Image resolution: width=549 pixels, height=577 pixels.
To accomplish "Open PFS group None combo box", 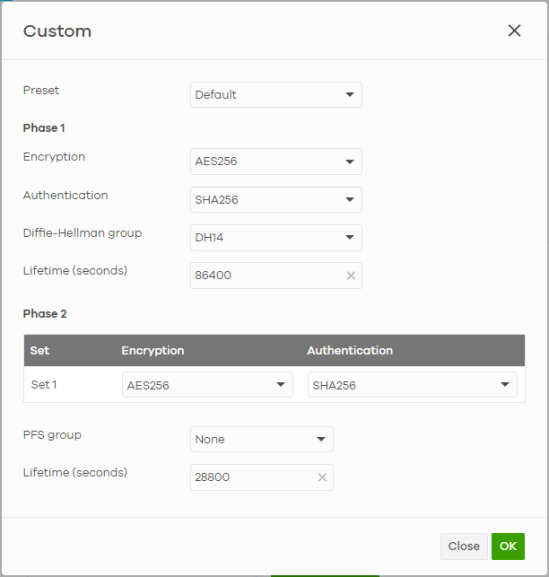I will pos(262,439).
